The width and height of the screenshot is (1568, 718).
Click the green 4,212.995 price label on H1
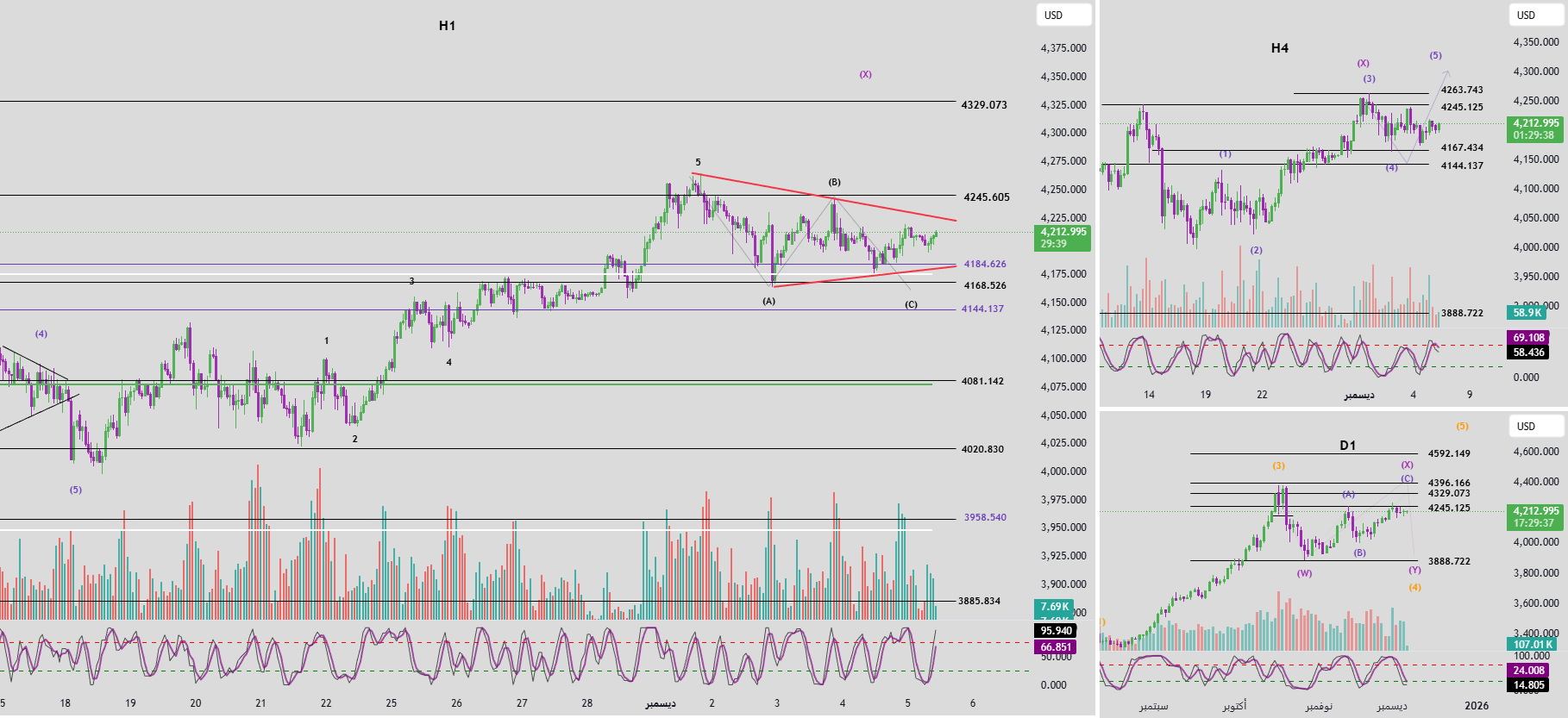[x=1063, y=232]
